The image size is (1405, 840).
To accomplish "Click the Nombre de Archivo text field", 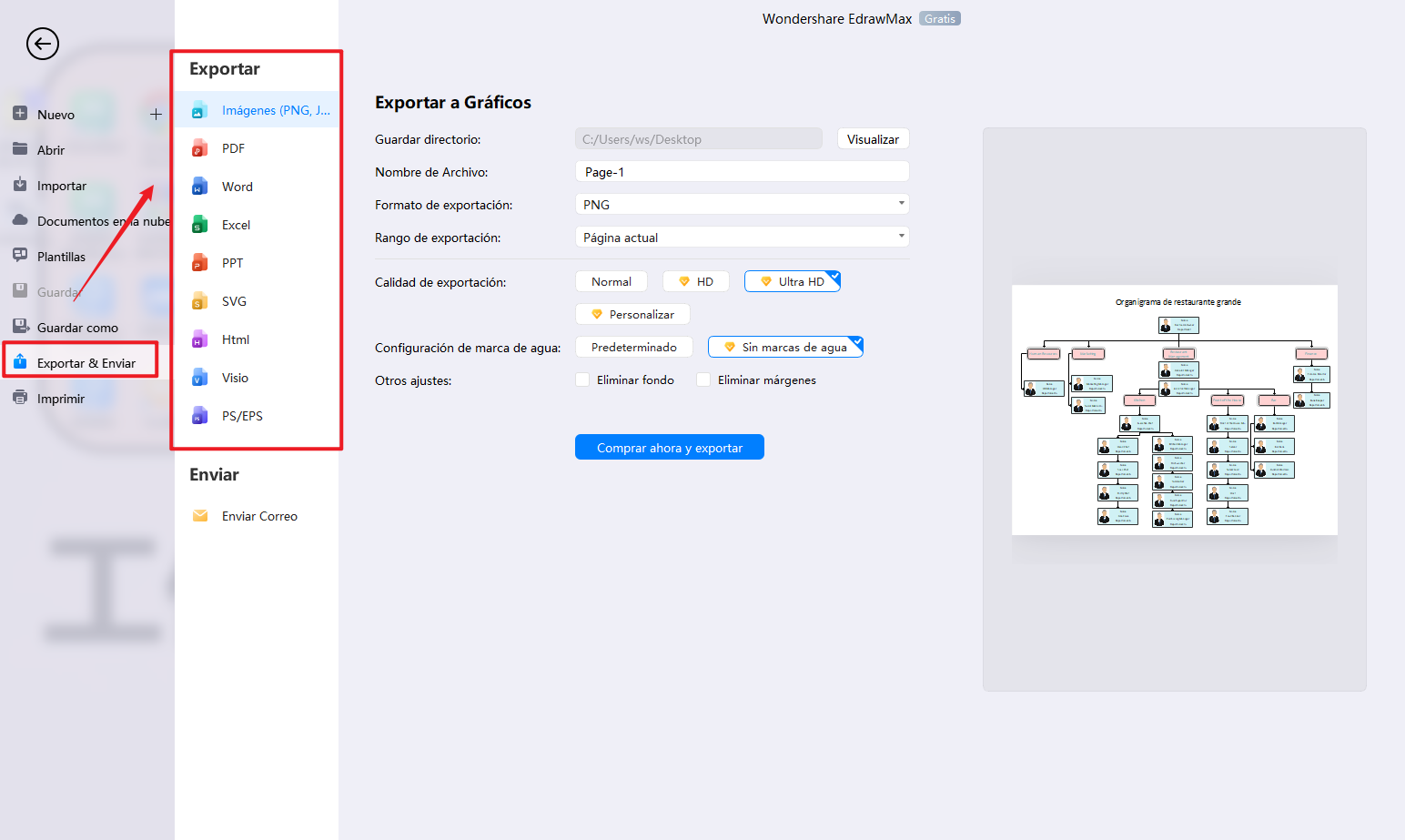I will click(742, 172).
